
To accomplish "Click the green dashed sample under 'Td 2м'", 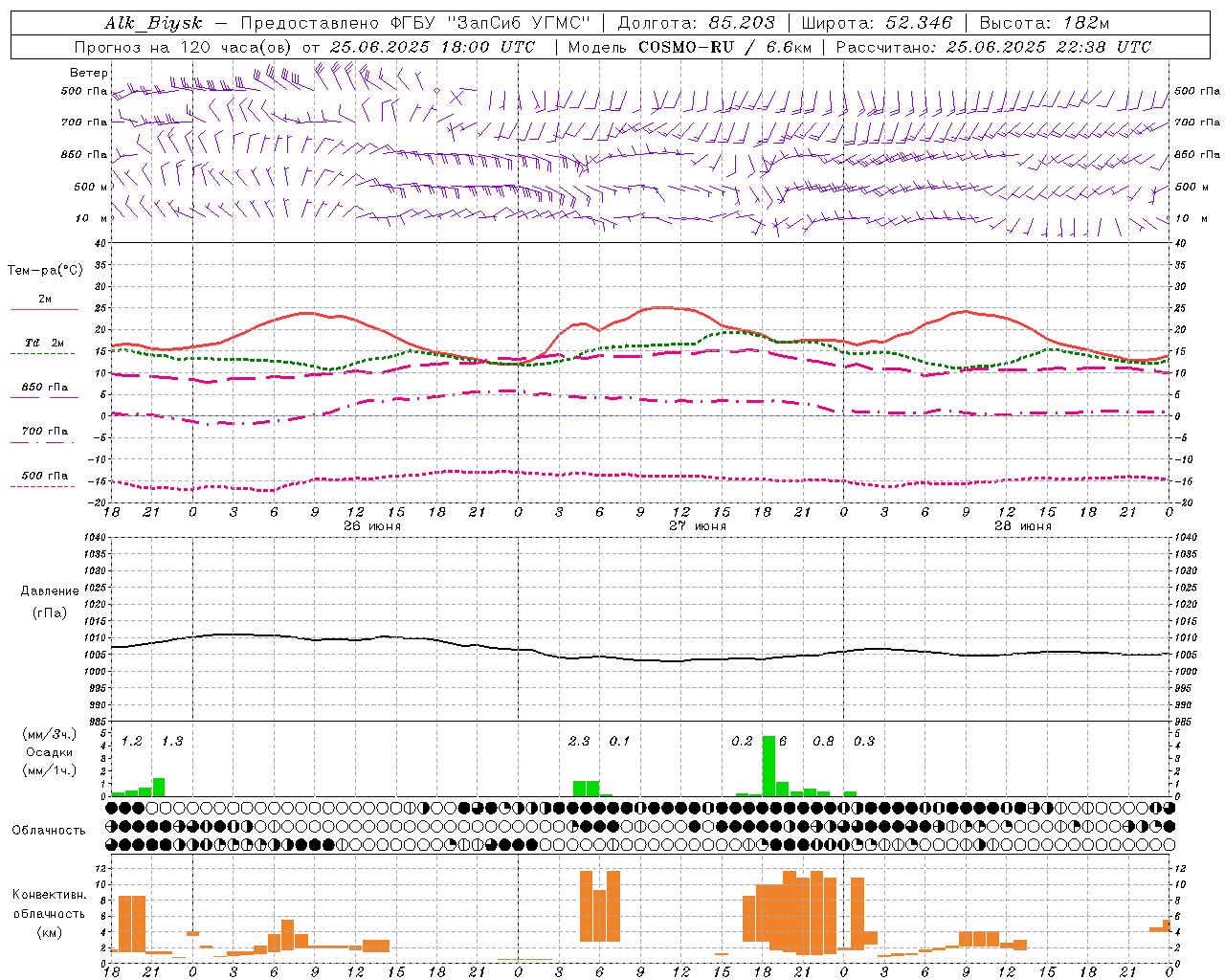I will [42, 354].
